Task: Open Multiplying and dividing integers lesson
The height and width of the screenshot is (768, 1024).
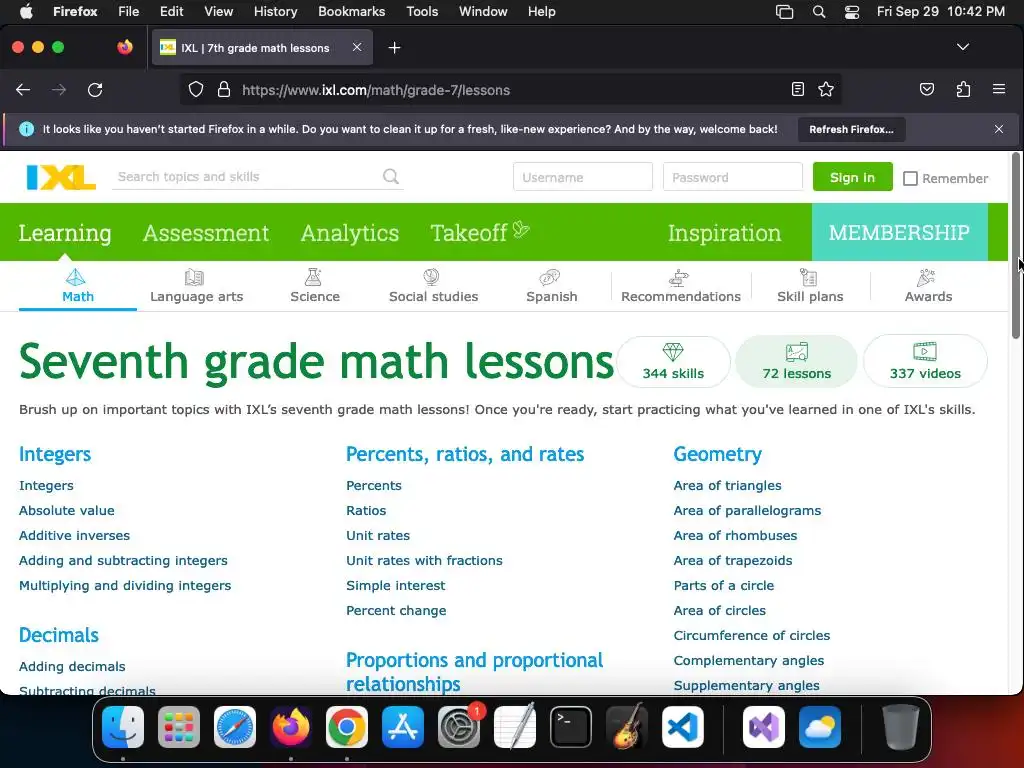Action: [x=125, y=585]
